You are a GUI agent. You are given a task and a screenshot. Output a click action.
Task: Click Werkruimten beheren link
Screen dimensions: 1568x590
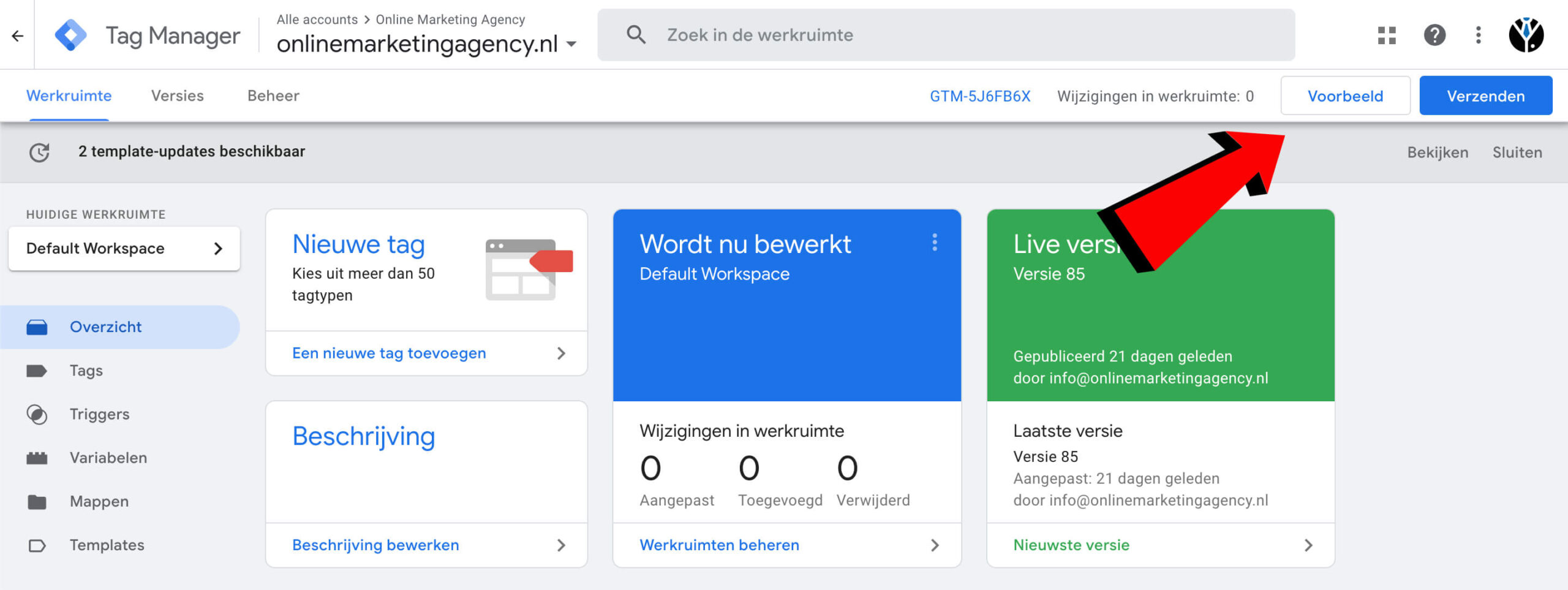point(719,545)
